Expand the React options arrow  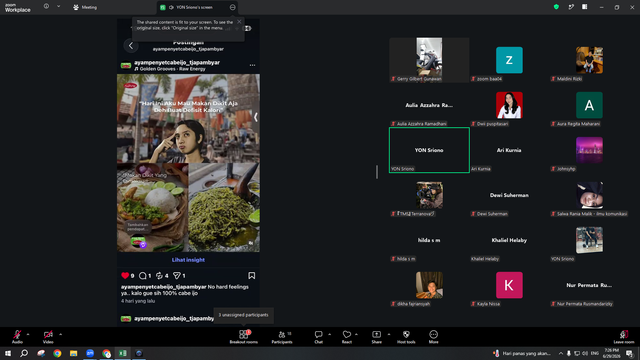pos(356,334)
